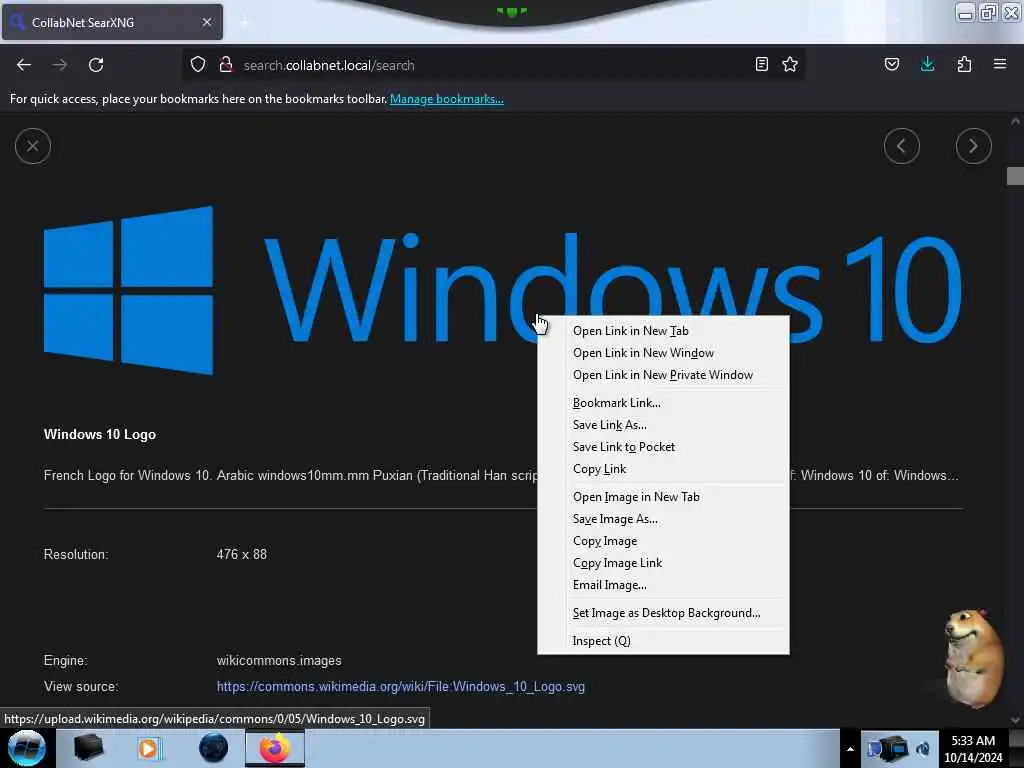Open the Windows Start orb
The height and width of the screenshot is (768, 1024).
[x=26, y=748]
